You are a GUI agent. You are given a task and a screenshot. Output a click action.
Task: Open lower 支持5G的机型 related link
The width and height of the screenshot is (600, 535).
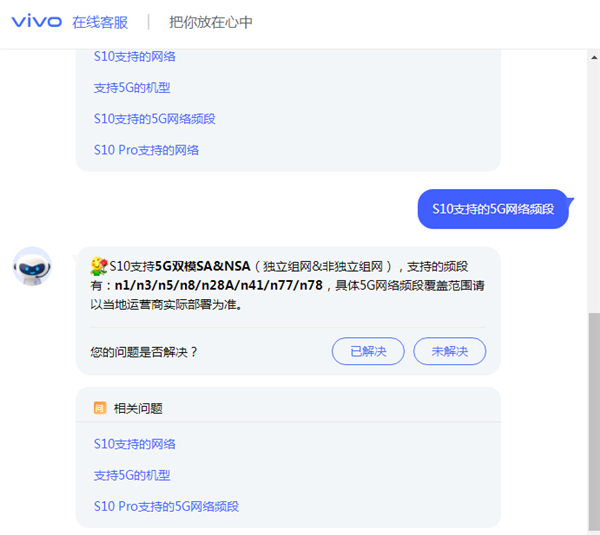point(132,475)
